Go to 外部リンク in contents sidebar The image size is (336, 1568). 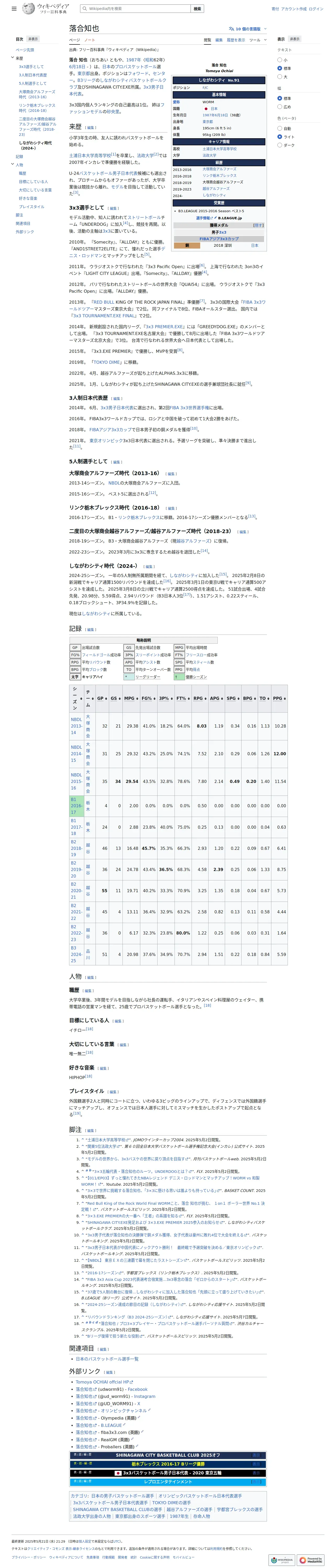(25, 232)
